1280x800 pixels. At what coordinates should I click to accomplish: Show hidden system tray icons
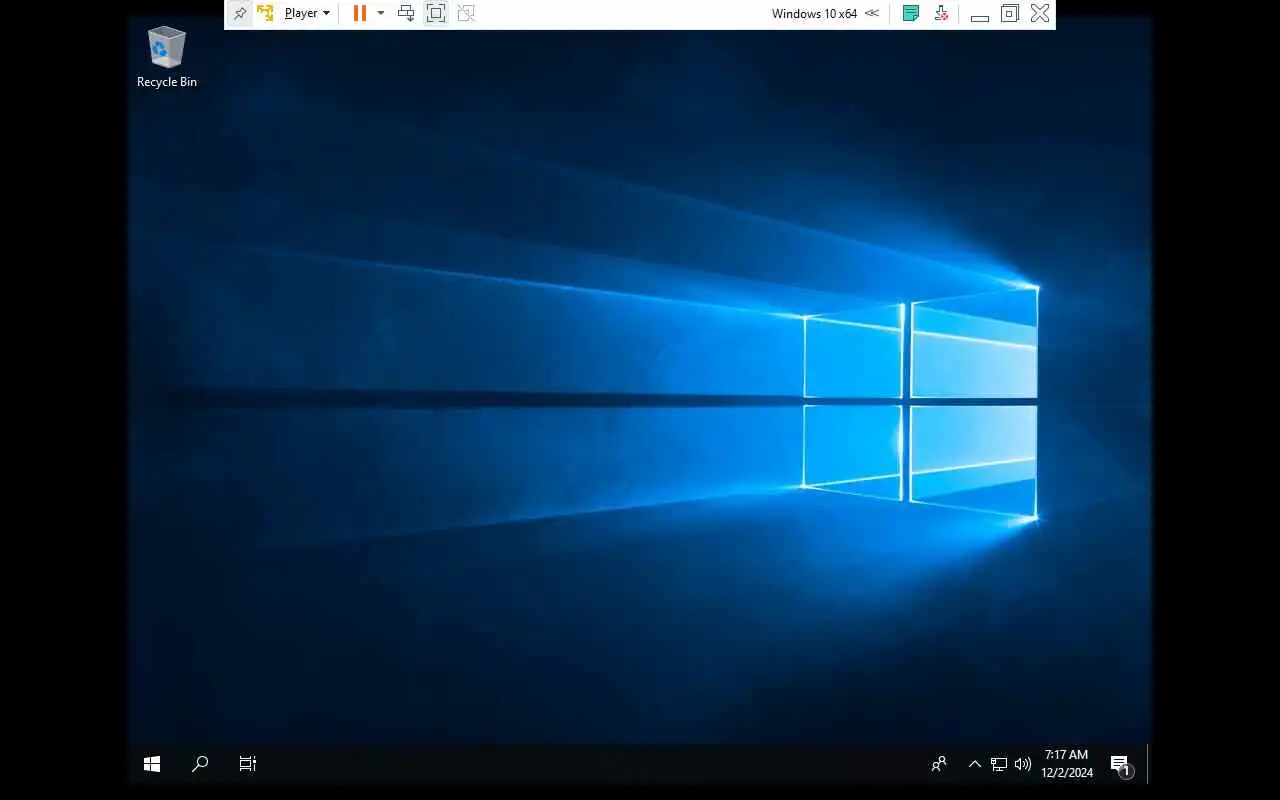[x=974, y=764]
